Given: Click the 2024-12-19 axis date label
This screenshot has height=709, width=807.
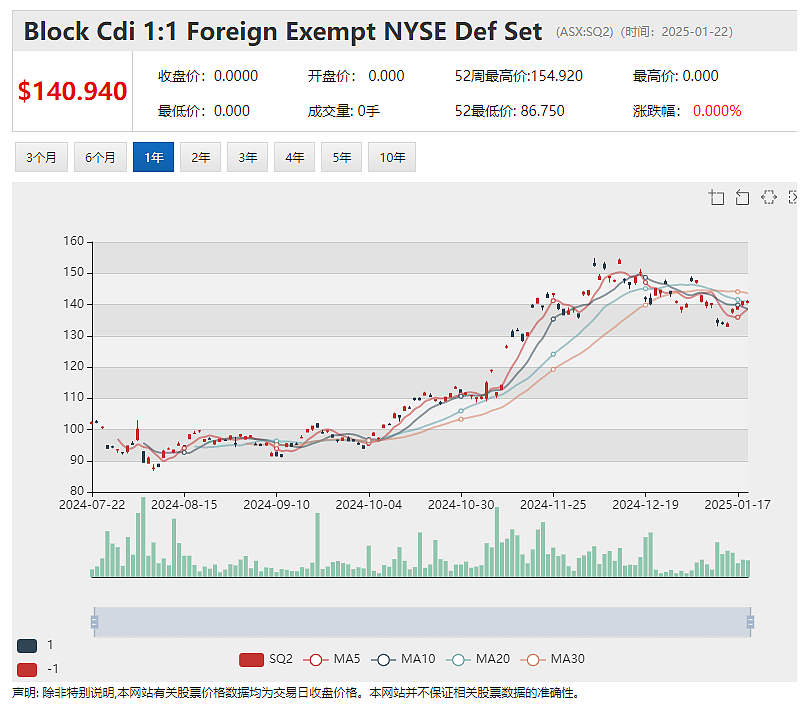Looking at the screenshot, I should coord(645,505).
